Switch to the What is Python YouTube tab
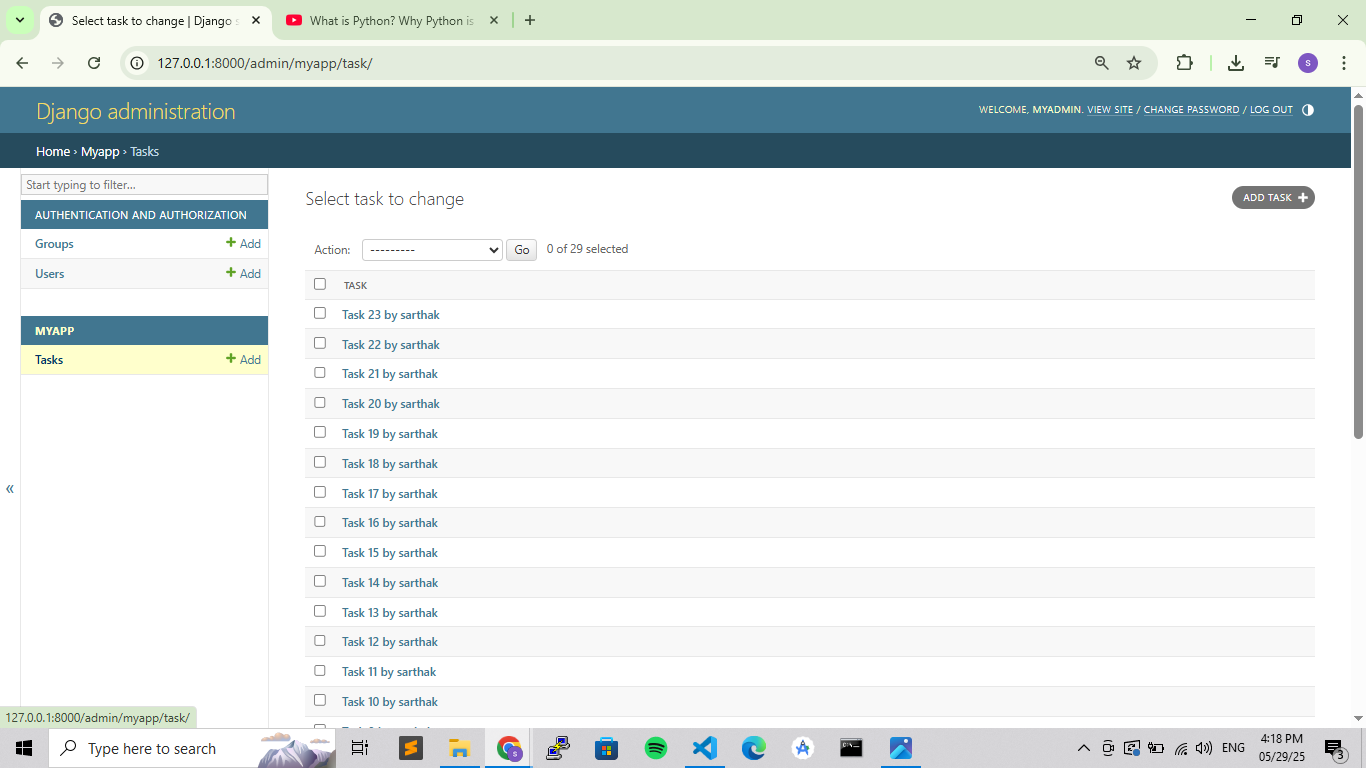Image resolution: width=1366 pixels, height=768 pixels. (x=392, y=20)
